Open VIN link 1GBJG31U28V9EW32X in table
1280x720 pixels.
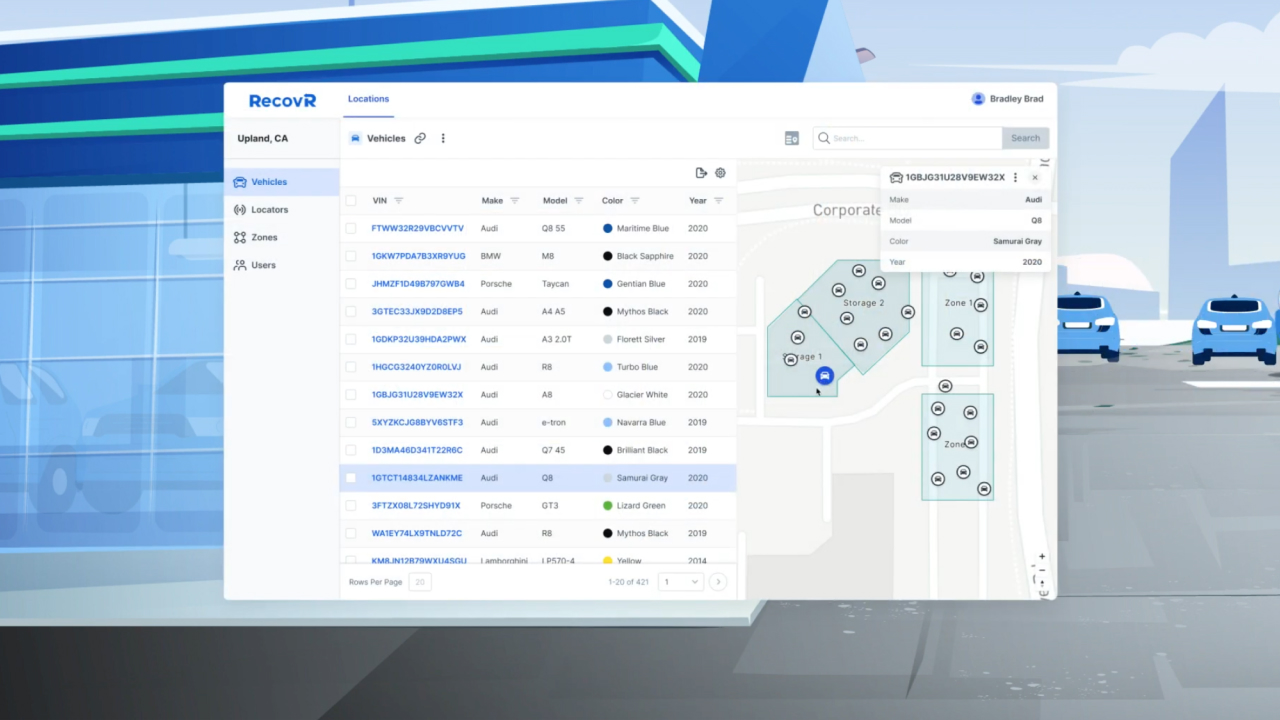coord(418,395)
